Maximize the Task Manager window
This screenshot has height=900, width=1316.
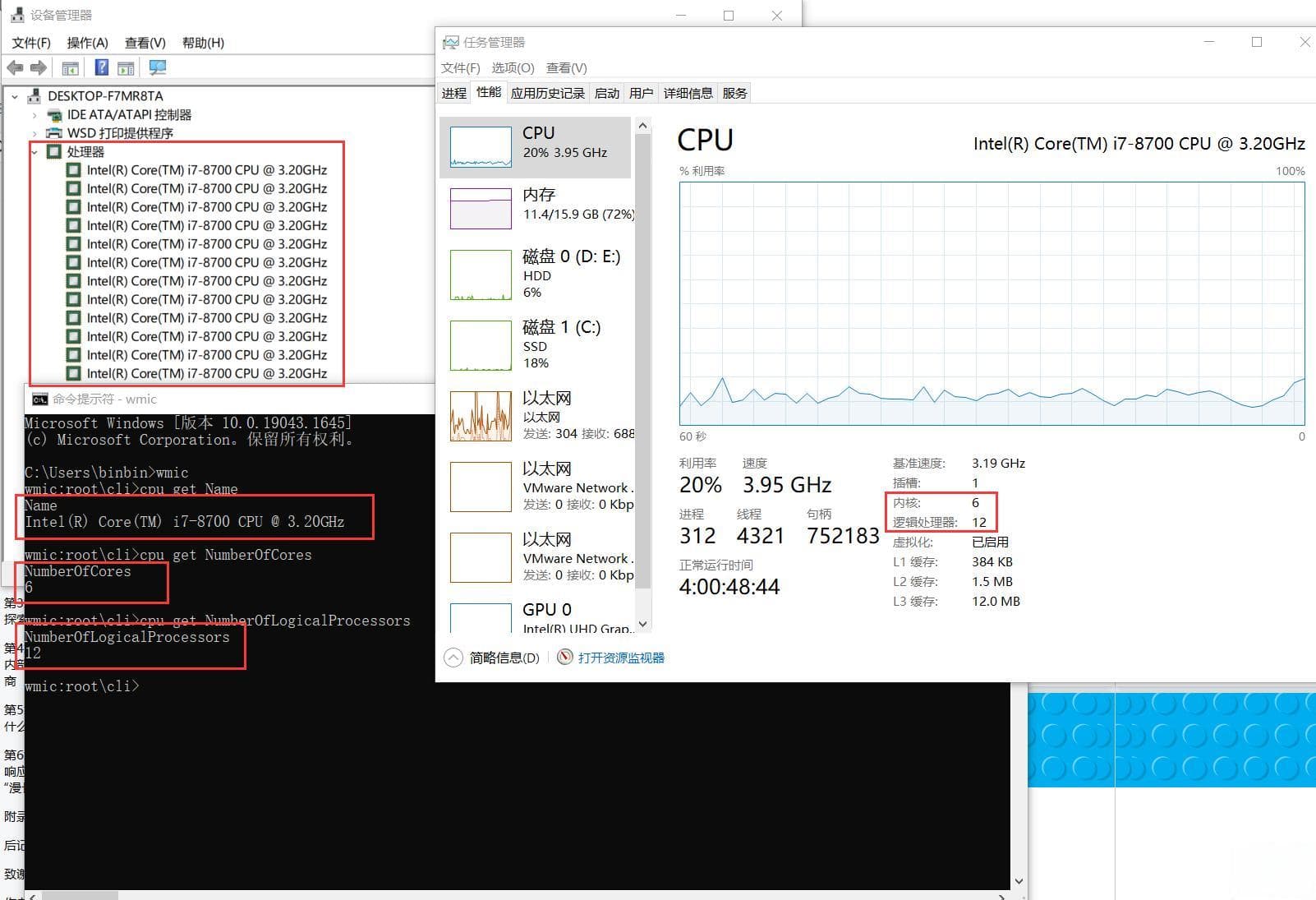[x=1257, y=42]
